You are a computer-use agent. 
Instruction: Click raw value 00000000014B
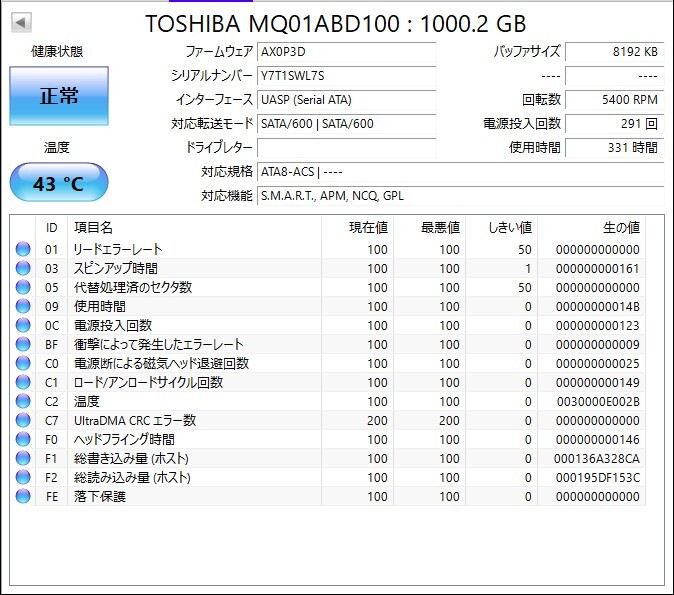[x=597, y=307]
